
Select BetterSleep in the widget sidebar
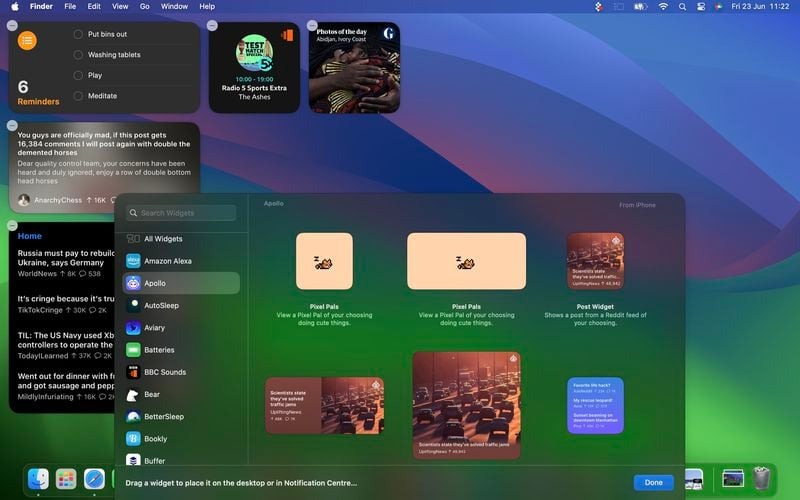point(181,416)
